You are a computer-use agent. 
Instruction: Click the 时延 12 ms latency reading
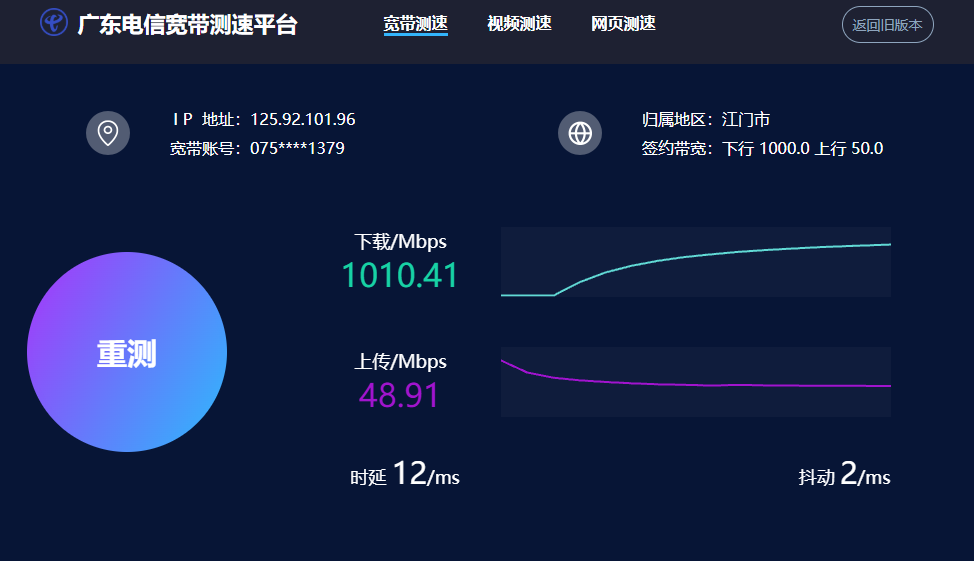[405, 475]
